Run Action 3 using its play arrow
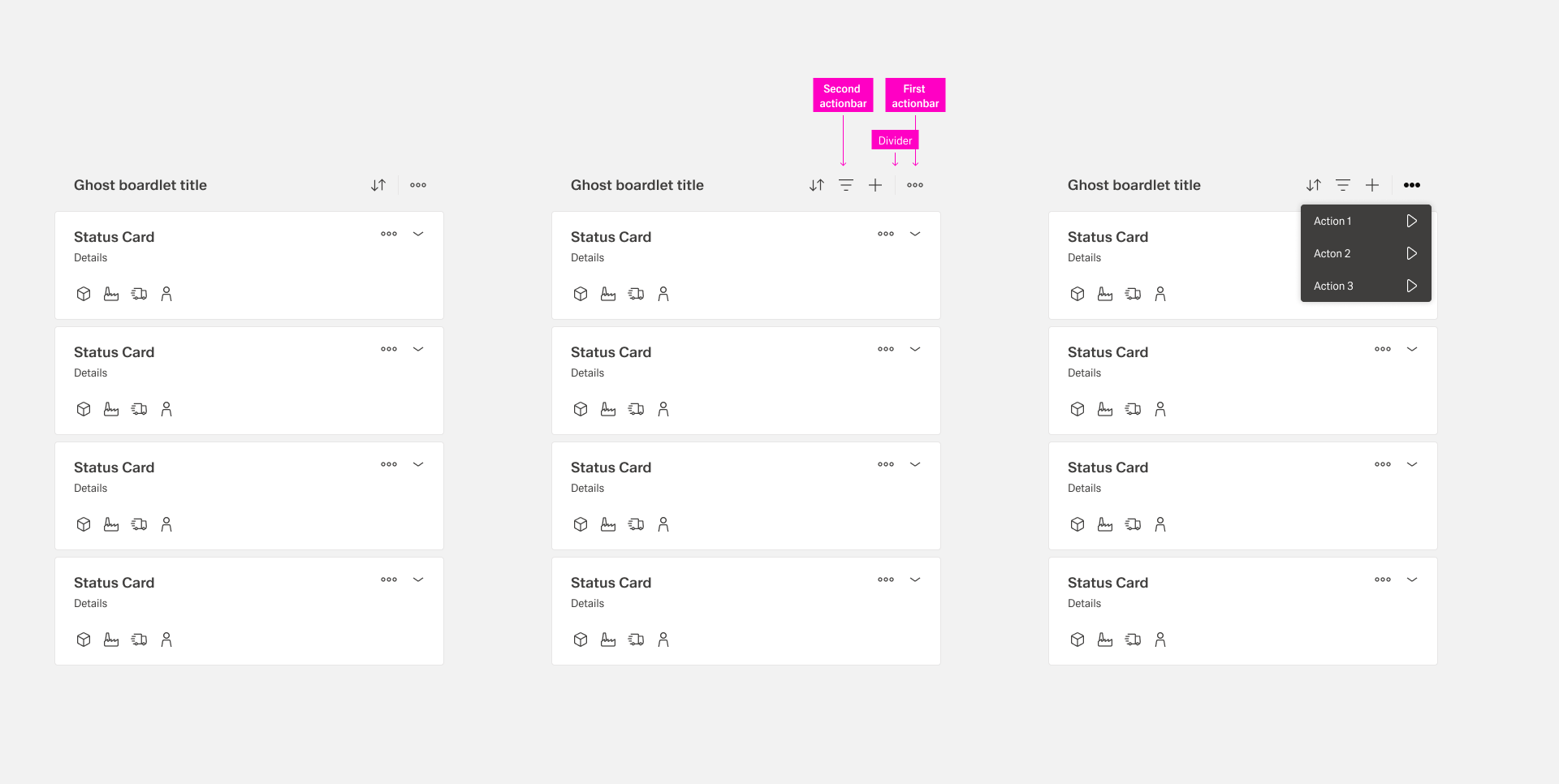 1412,286
